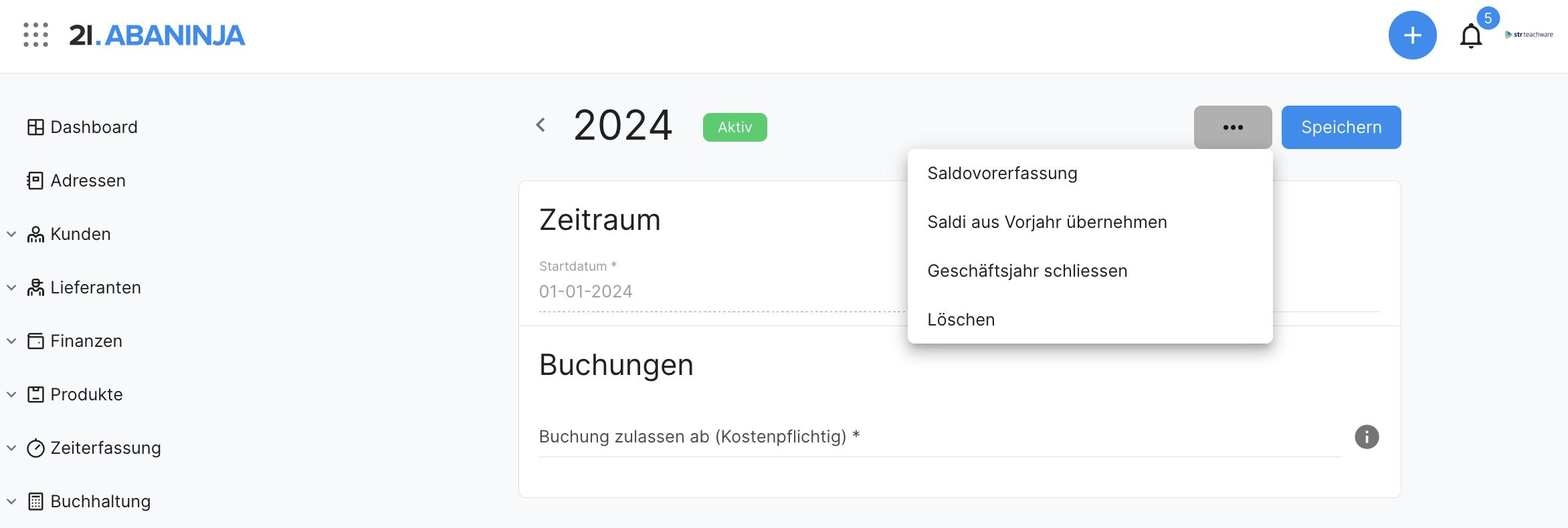Click the str teachware account logo
Image resolution: width=1568 pixels, height=528 pixels.
[1529, 35]
